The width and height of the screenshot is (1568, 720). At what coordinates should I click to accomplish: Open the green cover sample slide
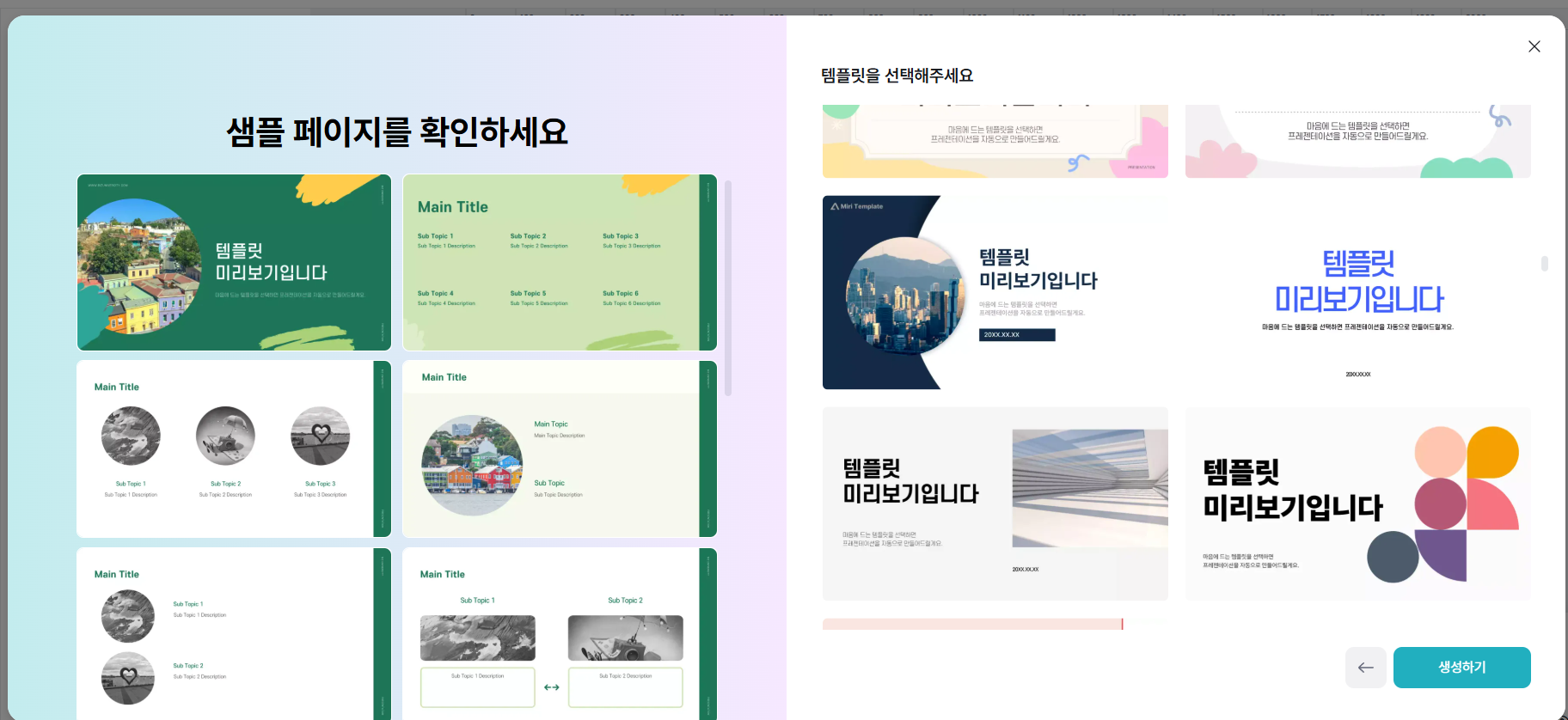234,262
